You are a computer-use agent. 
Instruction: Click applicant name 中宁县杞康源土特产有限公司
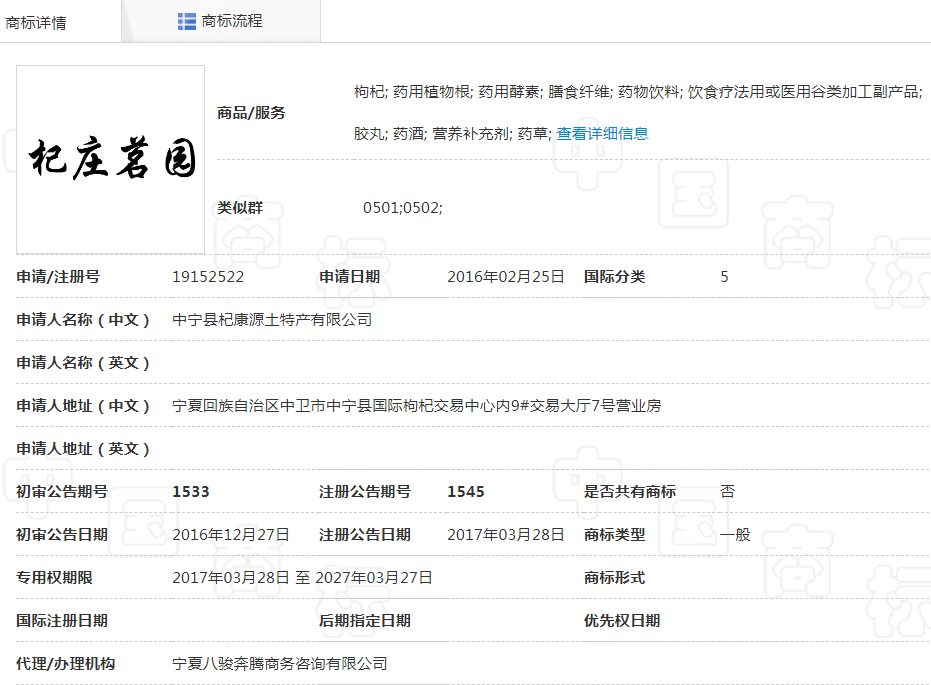coord(272,320)
